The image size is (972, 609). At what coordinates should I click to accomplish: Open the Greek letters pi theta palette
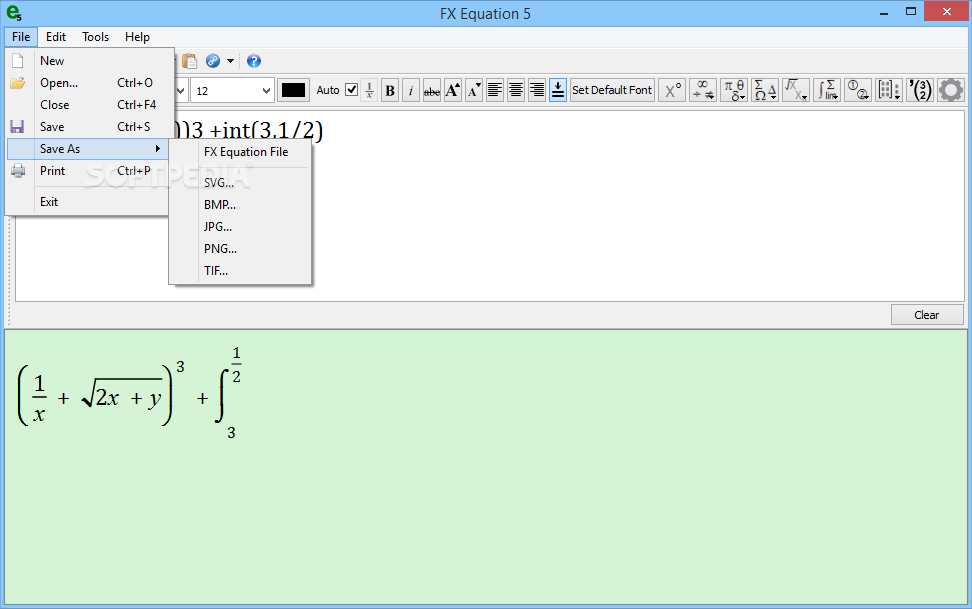(x=734, y=91)
